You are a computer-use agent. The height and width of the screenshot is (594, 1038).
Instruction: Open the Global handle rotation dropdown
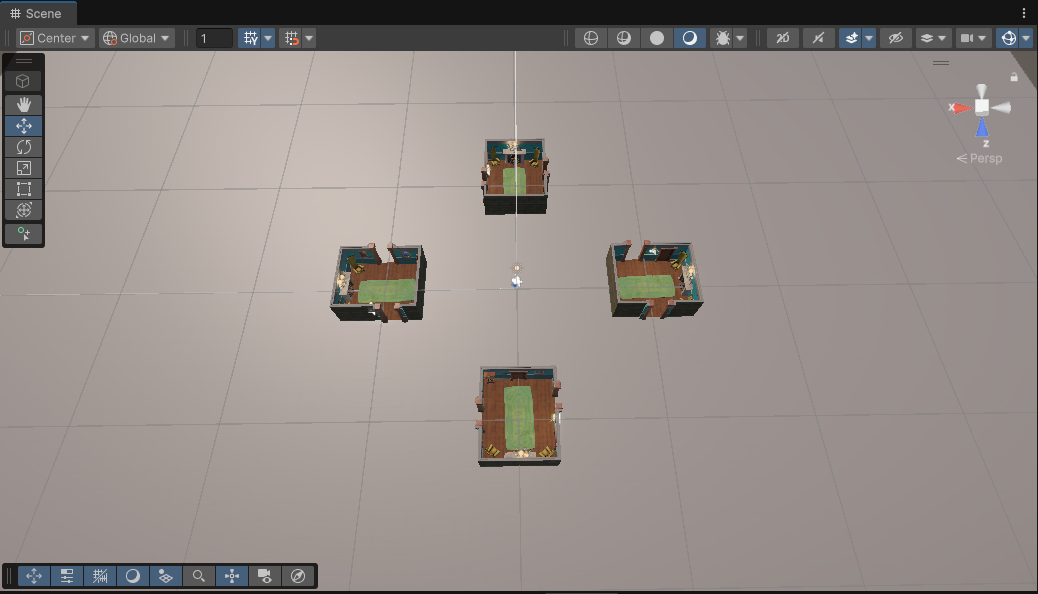click(x=137, y=38)
